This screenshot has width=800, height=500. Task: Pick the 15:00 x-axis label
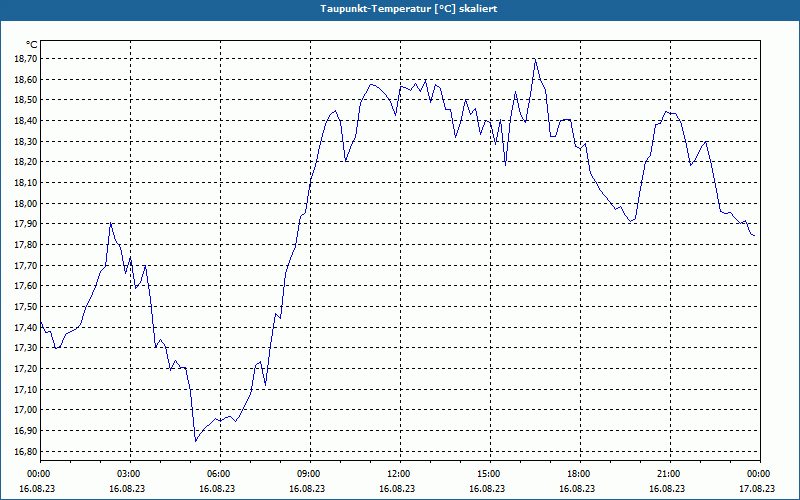pyautogui.click(x=490, y=474)
